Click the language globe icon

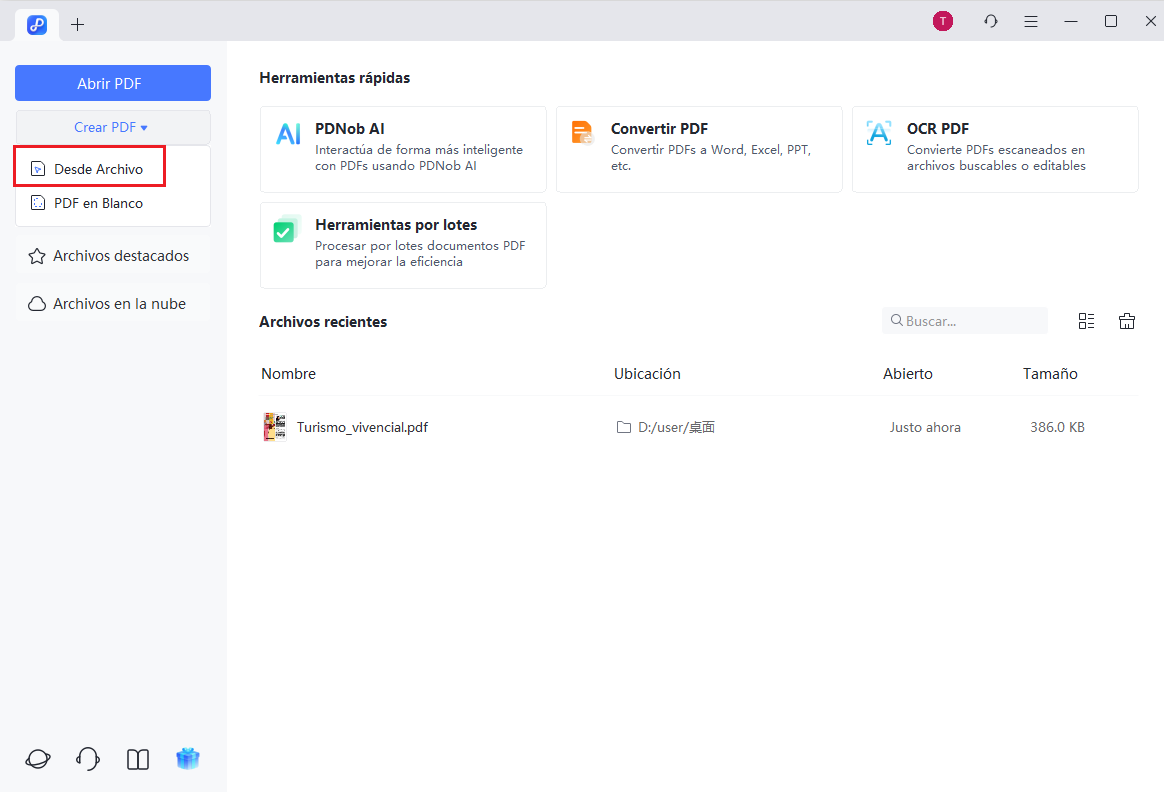click(x=37, y=759)
